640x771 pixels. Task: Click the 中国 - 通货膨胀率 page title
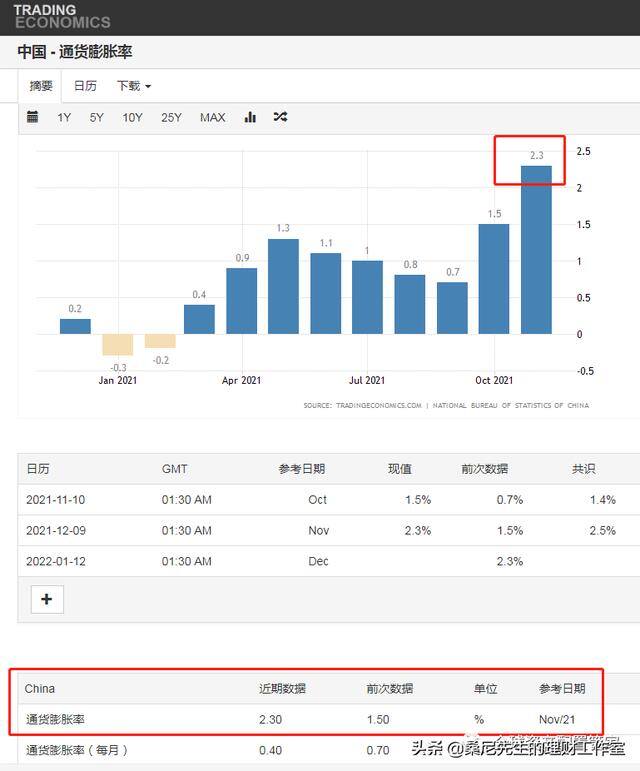coord(75,52)
